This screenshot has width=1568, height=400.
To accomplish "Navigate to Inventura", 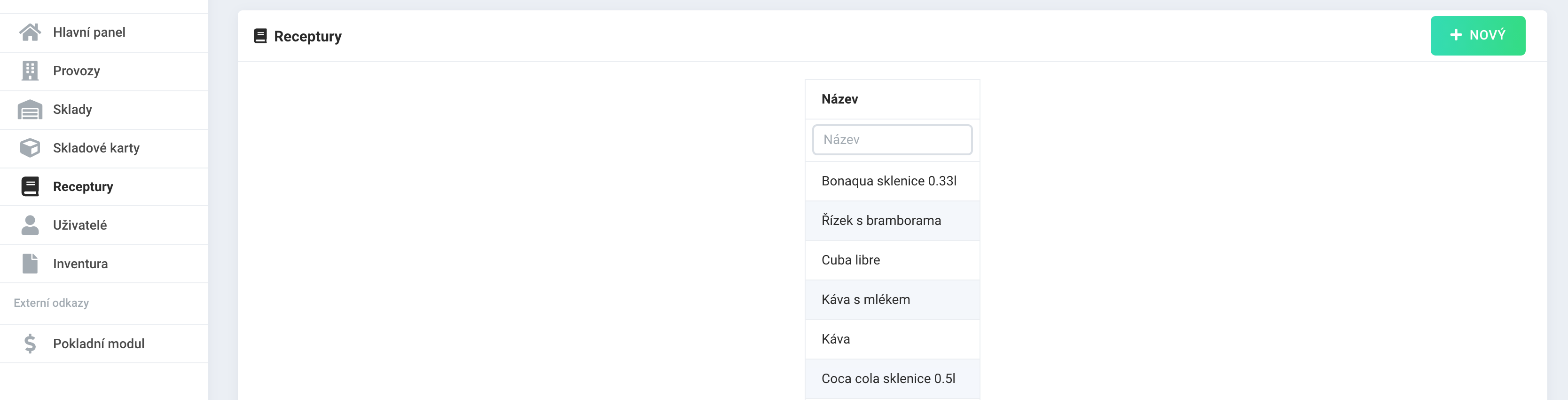I will pyautogui.click(x=104, y=264).
